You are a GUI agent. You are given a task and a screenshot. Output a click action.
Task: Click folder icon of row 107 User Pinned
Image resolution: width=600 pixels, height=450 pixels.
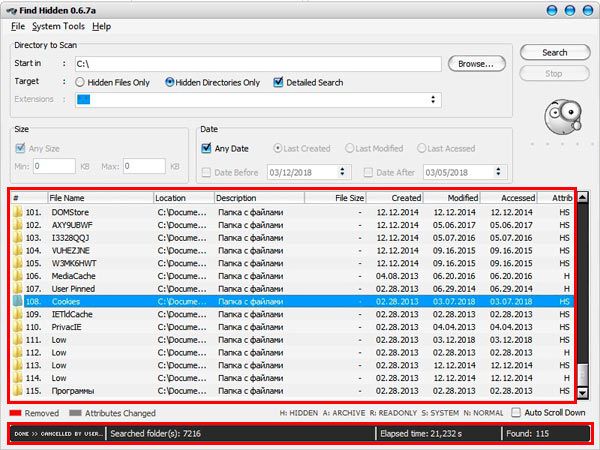coord(17,289)
